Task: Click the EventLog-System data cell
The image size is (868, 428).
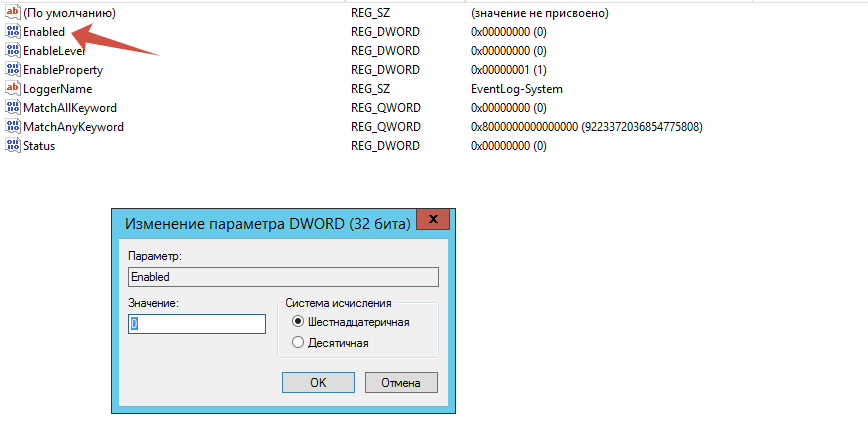Action: pos(516,89)
